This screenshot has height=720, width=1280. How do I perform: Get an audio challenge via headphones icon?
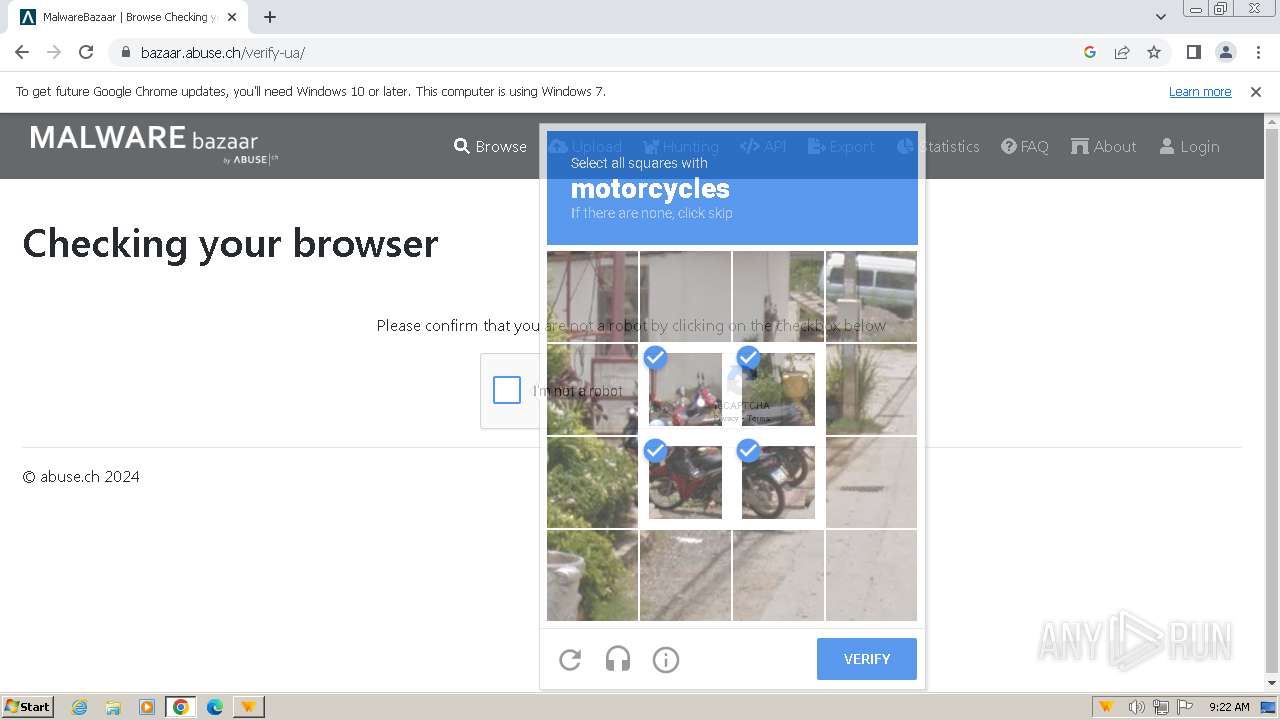(x=618, y=659)
